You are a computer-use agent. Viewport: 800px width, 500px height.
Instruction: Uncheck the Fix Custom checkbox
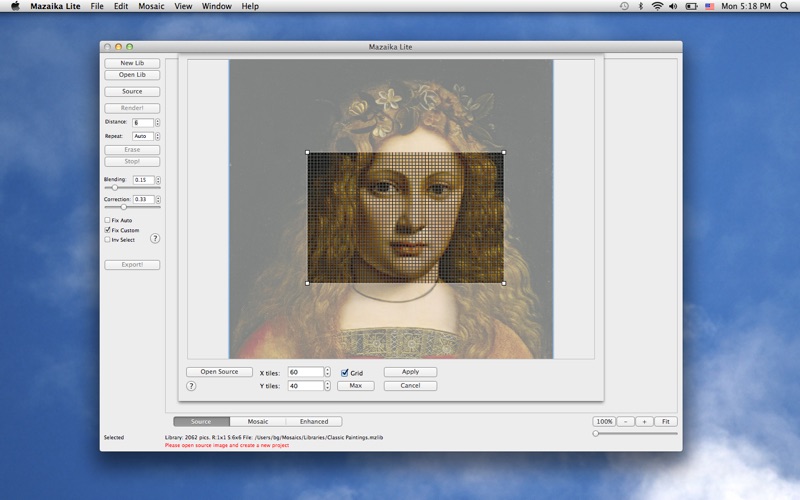pyautogui.click(x=108, y=230)
